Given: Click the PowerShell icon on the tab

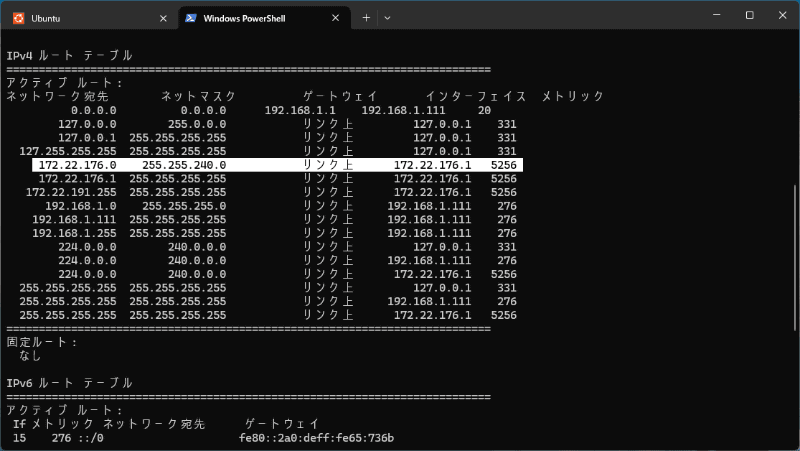Looking at the screenshot, I should [x=191, y=18].
